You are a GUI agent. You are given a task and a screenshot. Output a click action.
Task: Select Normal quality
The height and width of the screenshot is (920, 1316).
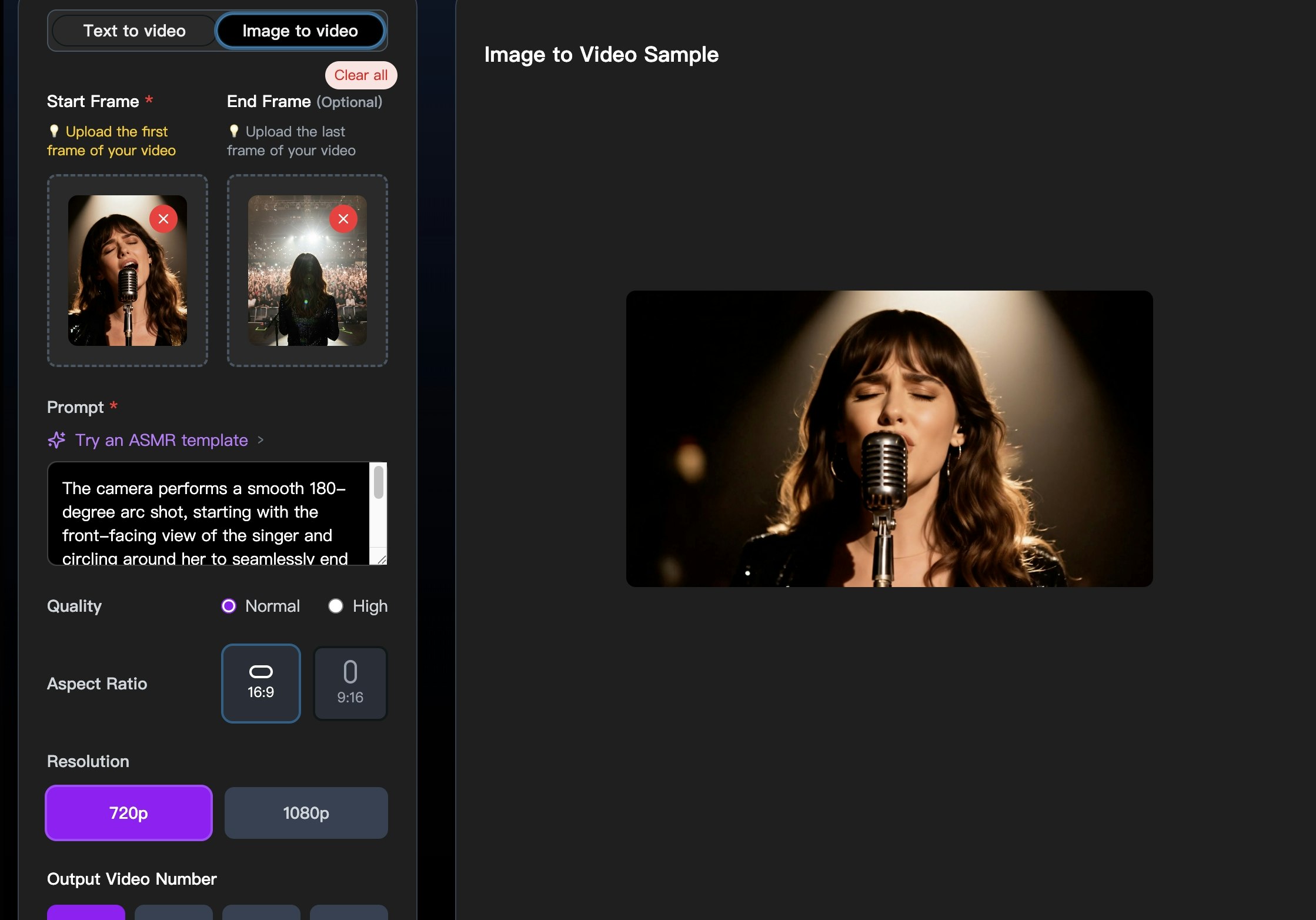click(x=229, y=606)
